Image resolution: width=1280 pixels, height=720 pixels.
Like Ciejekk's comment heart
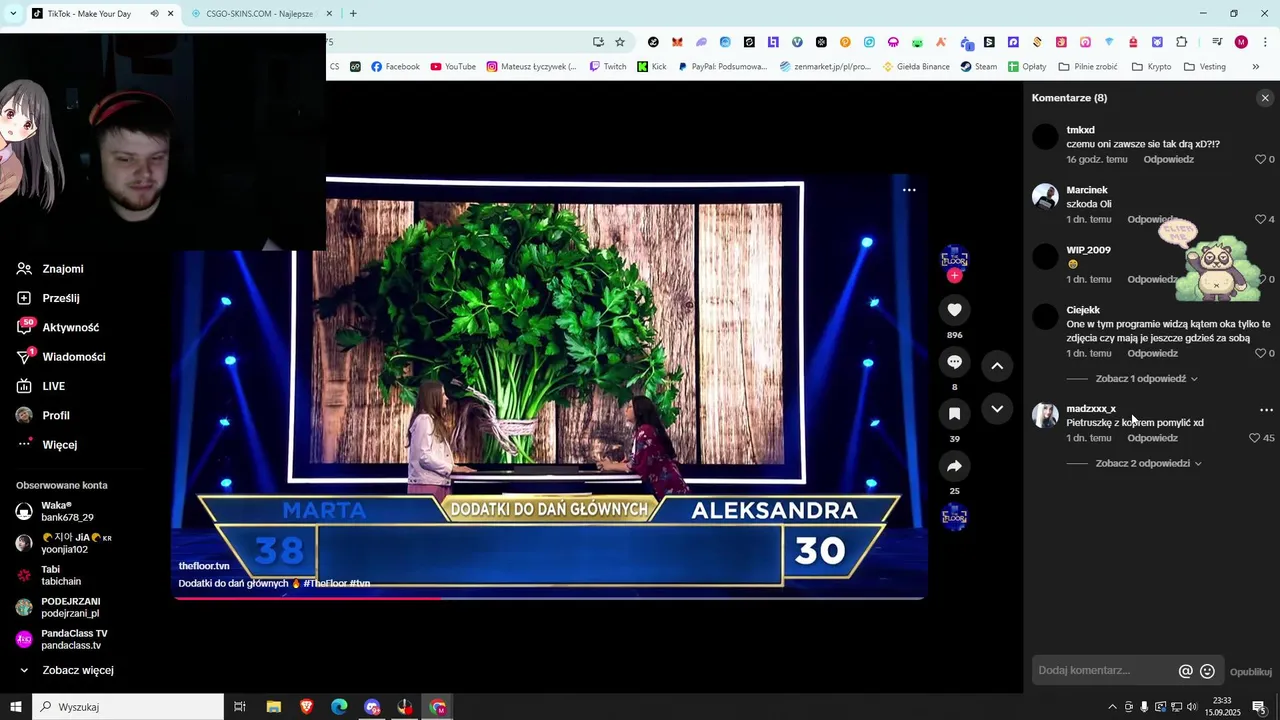pyautogui.click(x=1260, y=353)
